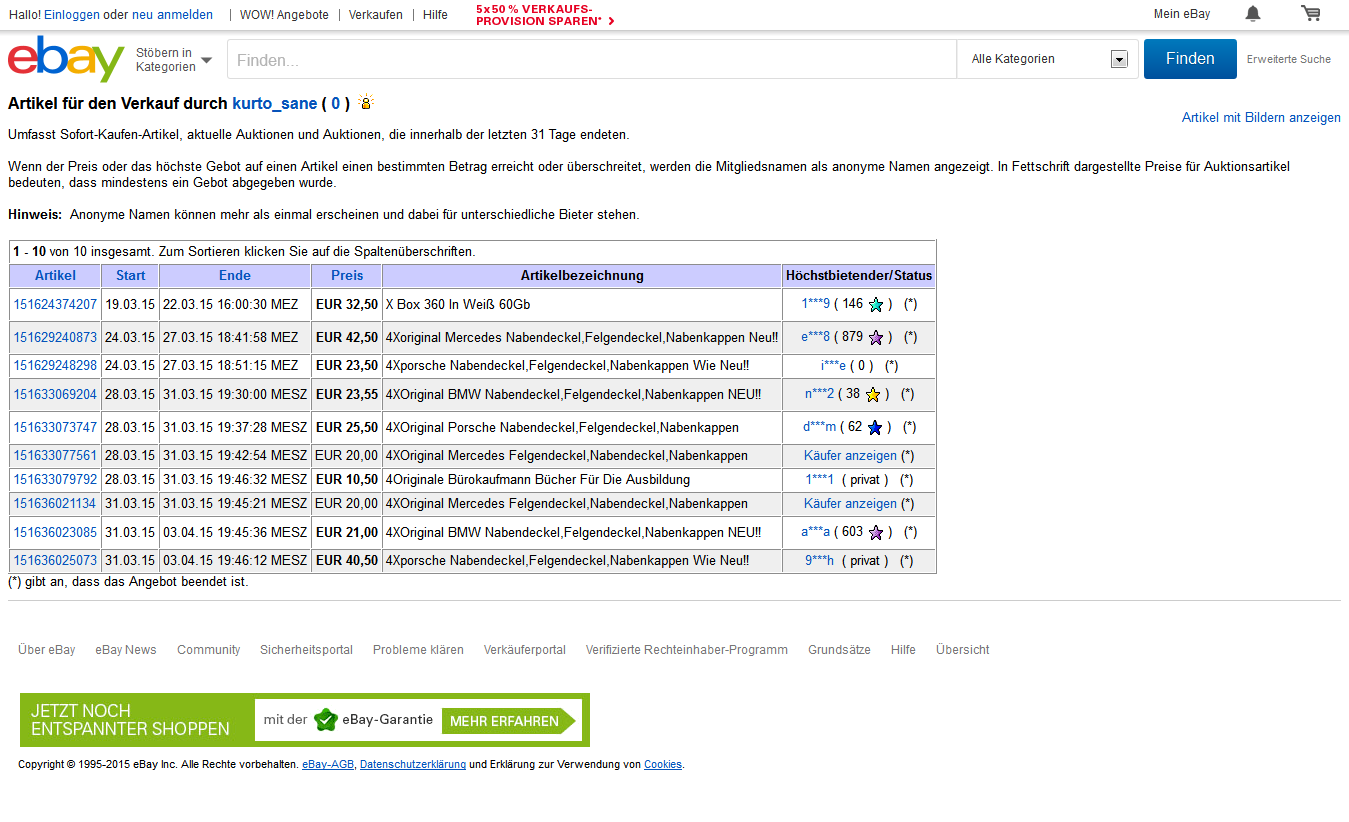
Task: Click the eBay logo
Action: click(66, 59)
